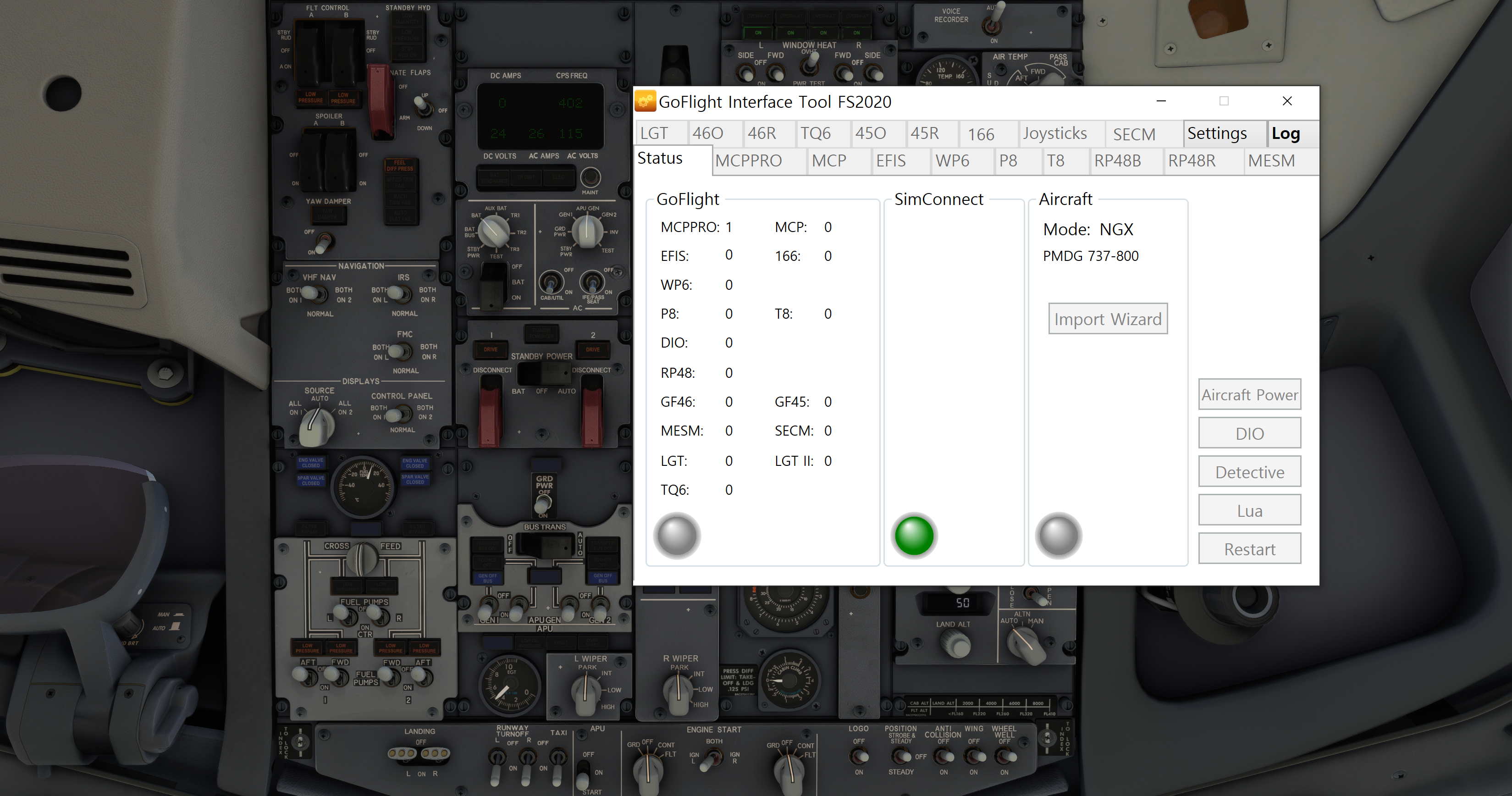Turn the R WIPER selector knob

coord(678,693)
